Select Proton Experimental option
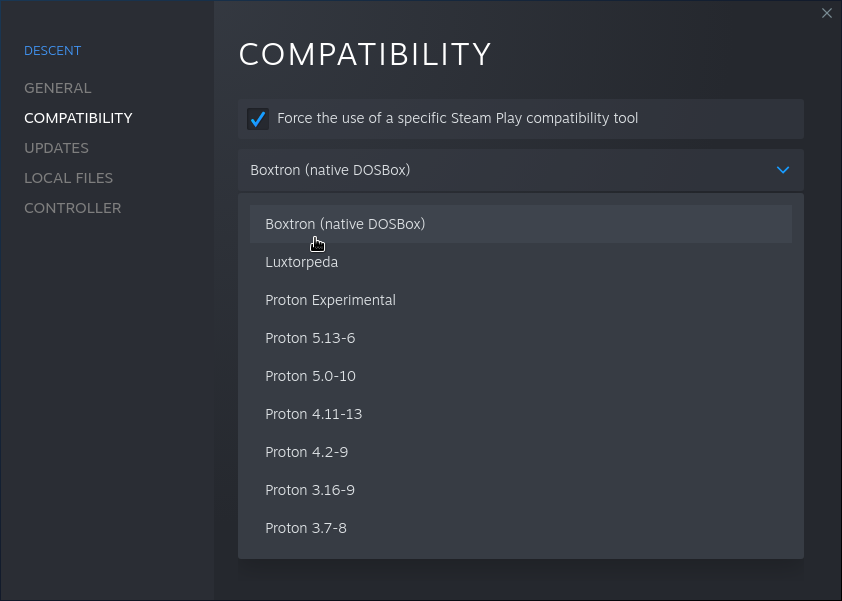This screenshot has height=601, width=842. click(521, 300)
